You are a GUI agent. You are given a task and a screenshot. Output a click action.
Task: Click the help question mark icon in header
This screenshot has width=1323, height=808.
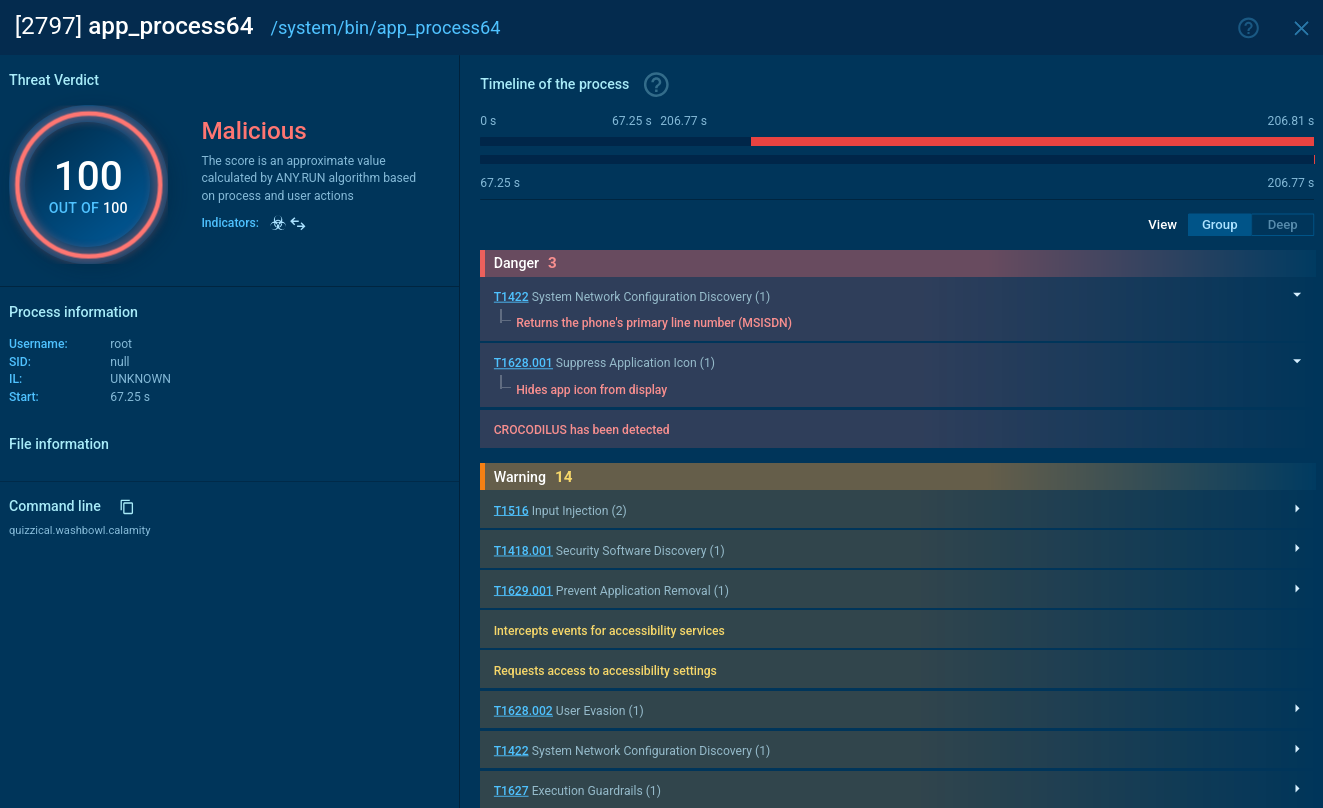(x=1248, y=28)
